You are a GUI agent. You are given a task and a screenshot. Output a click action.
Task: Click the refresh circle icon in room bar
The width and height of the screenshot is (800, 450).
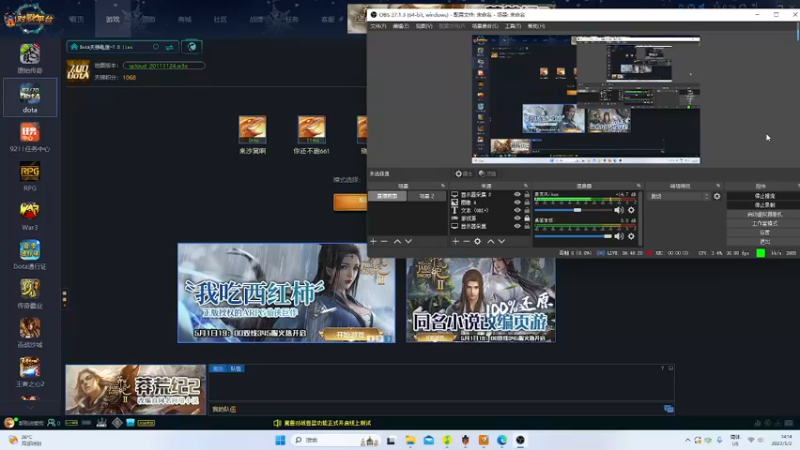(156, 47)
